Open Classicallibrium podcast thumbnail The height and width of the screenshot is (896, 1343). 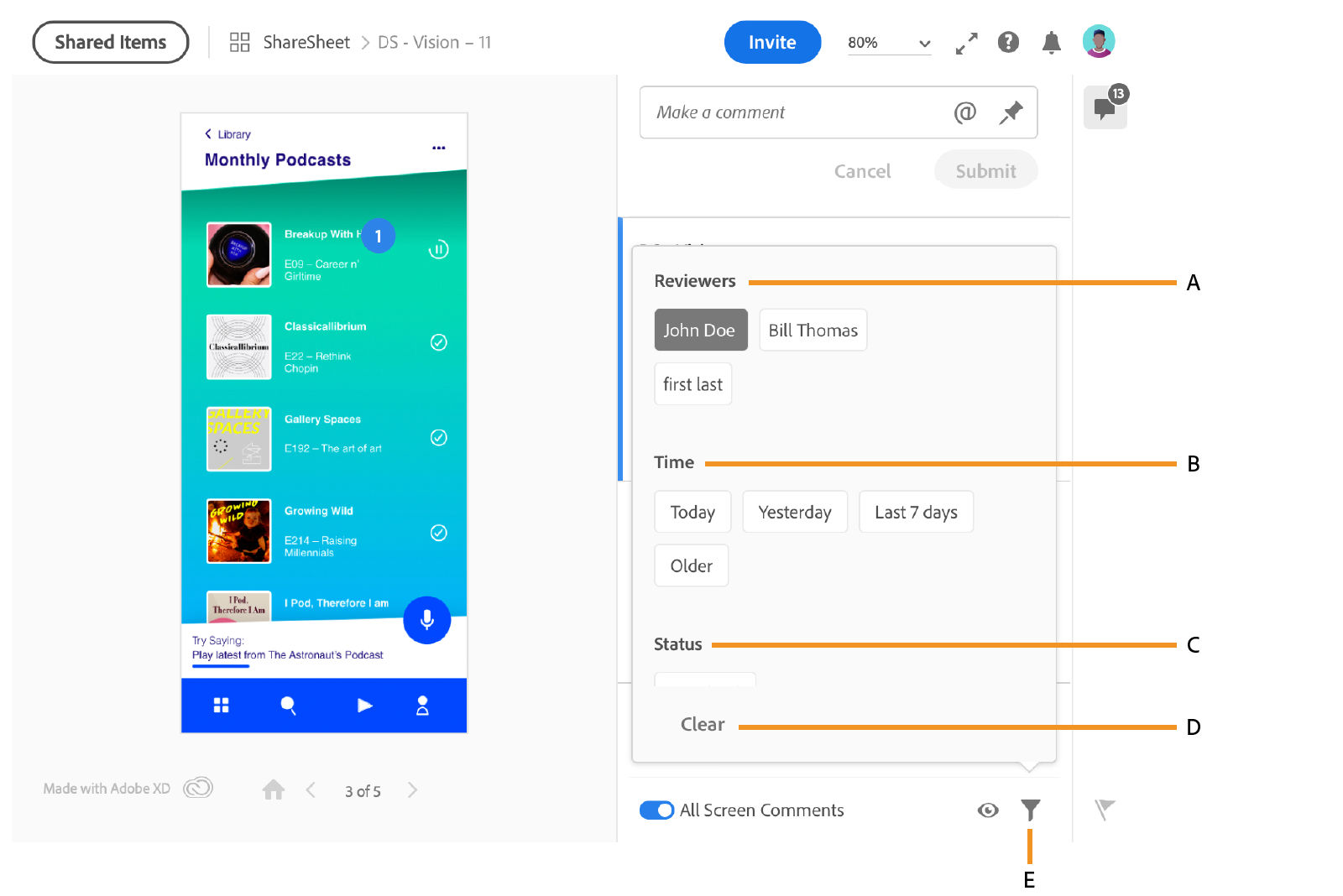[x=239, y=346]
